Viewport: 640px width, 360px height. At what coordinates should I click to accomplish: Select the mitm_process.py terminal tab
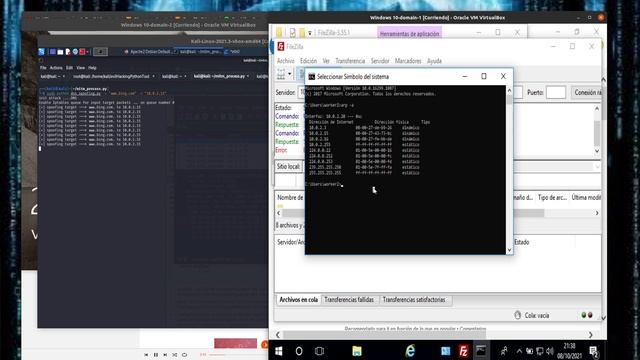[x=221, y=76]
